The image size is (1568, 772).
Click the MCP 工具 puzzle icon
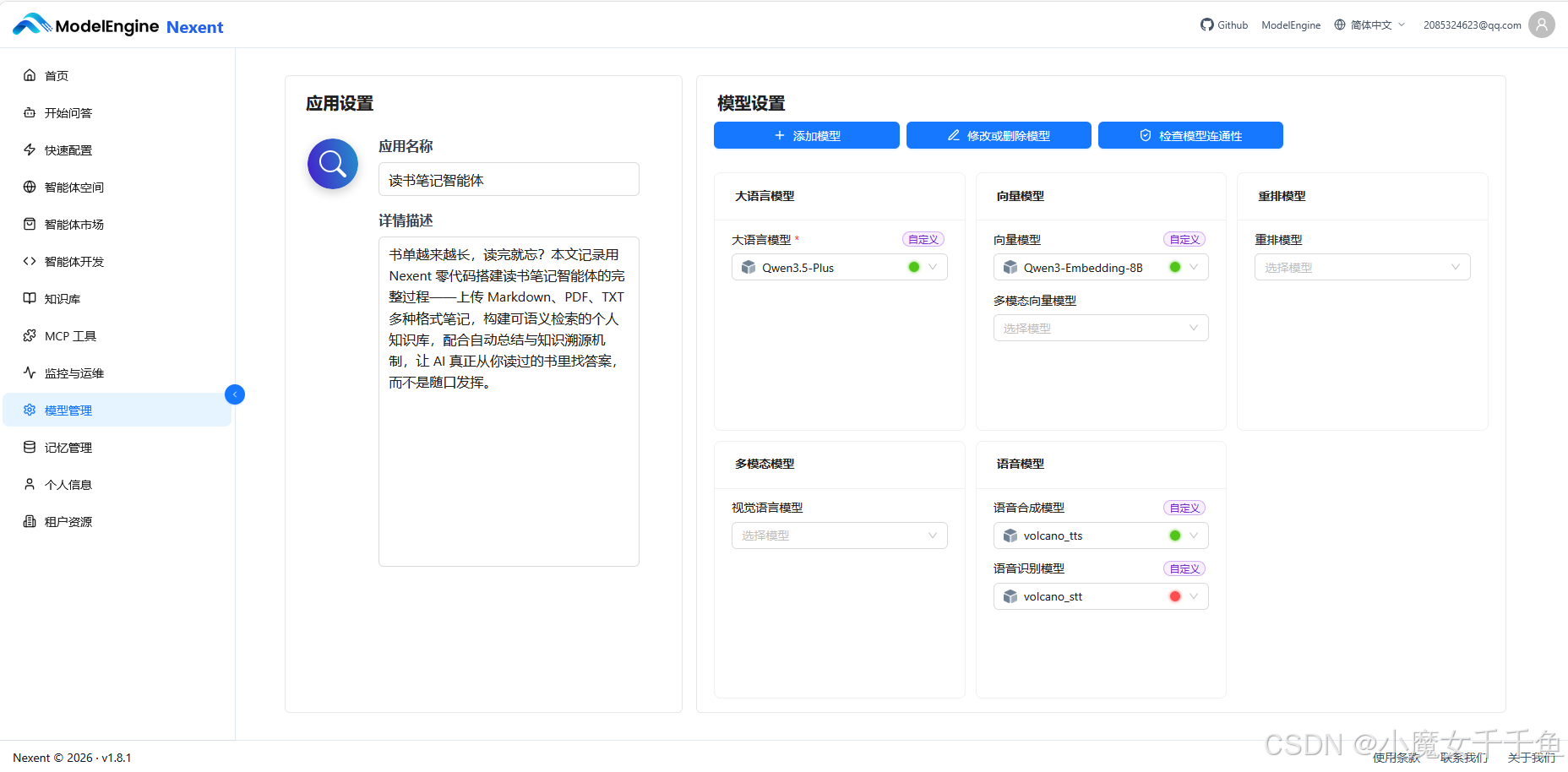30,335
